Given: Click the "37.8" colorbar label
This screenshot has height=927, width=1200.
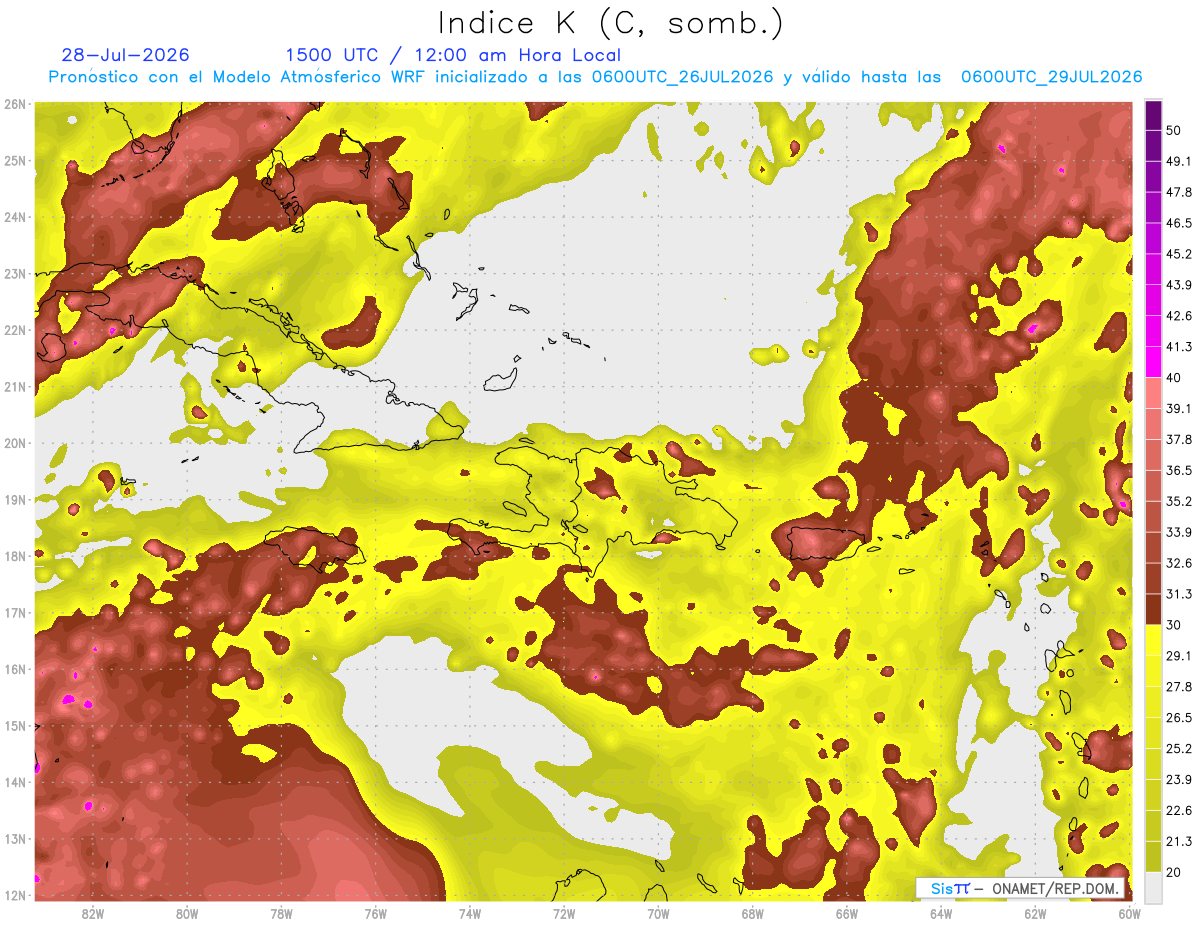Looking at the screenshot, I should point(1178,439).
